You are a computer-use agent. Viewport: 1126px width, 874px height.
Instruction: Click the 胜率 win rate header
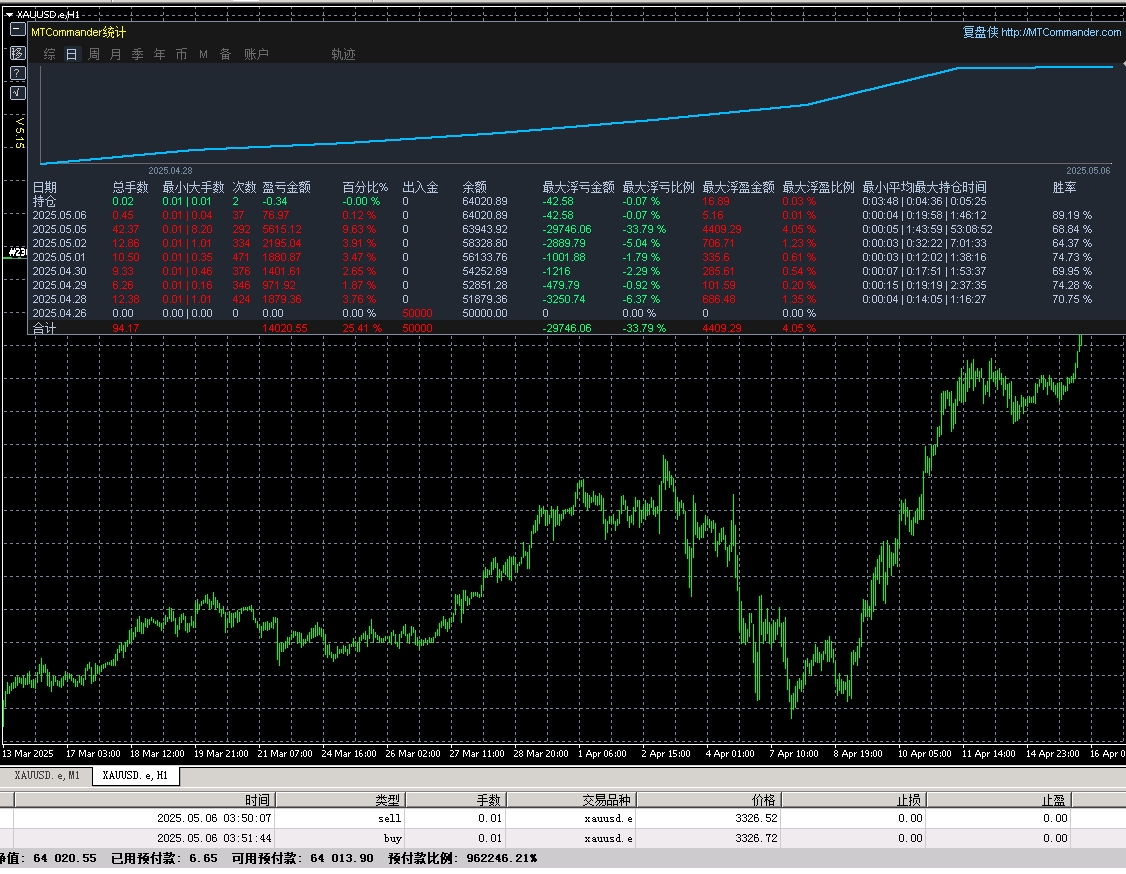point(1064,187)
